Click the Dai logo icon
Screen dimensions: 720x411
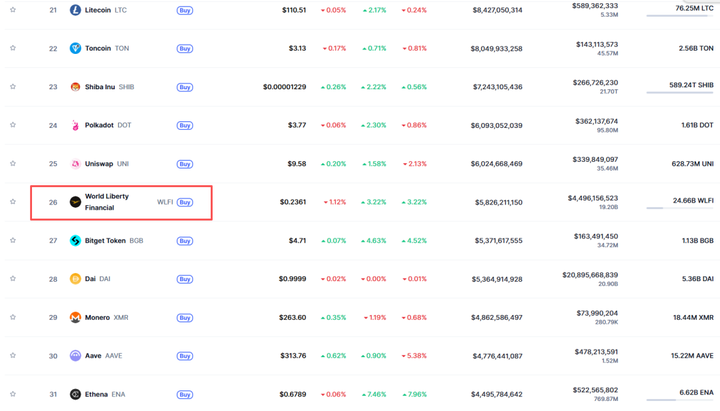(75, 279)
